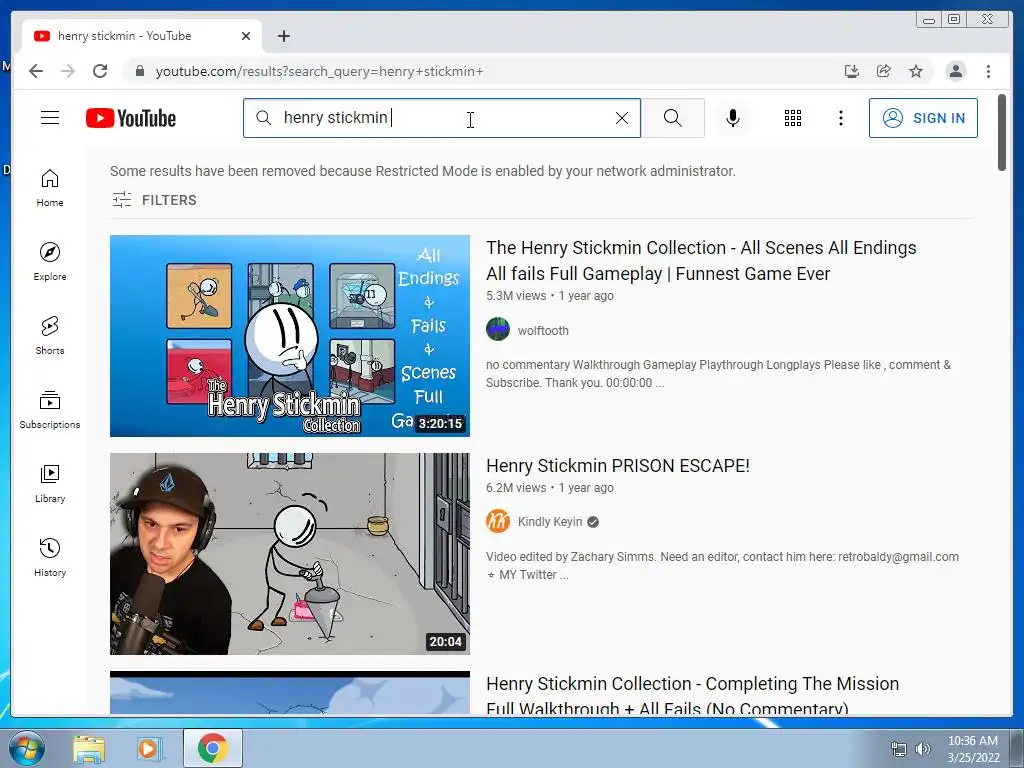Click the YouTube logo
This screenshot has width=1024, height=768.
[131, 118]
